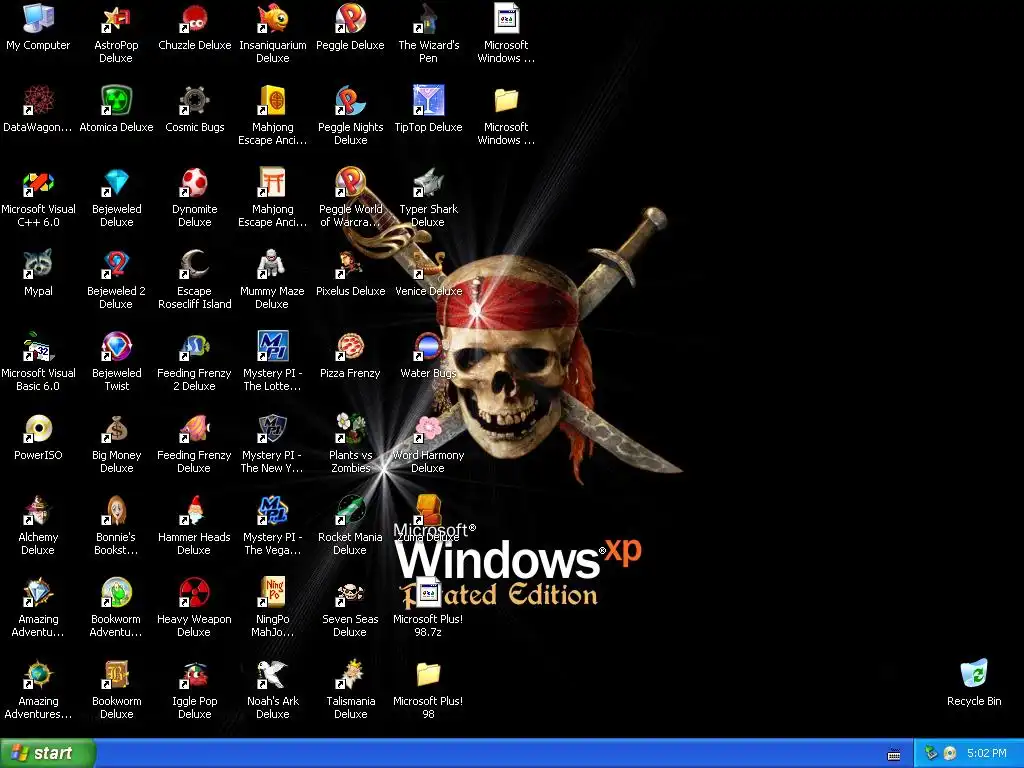Image resolution: width=1024 pixels, height=768 pixels.
Task: Select the Cosmic Bugs gear icon
Action: point(195,101)
